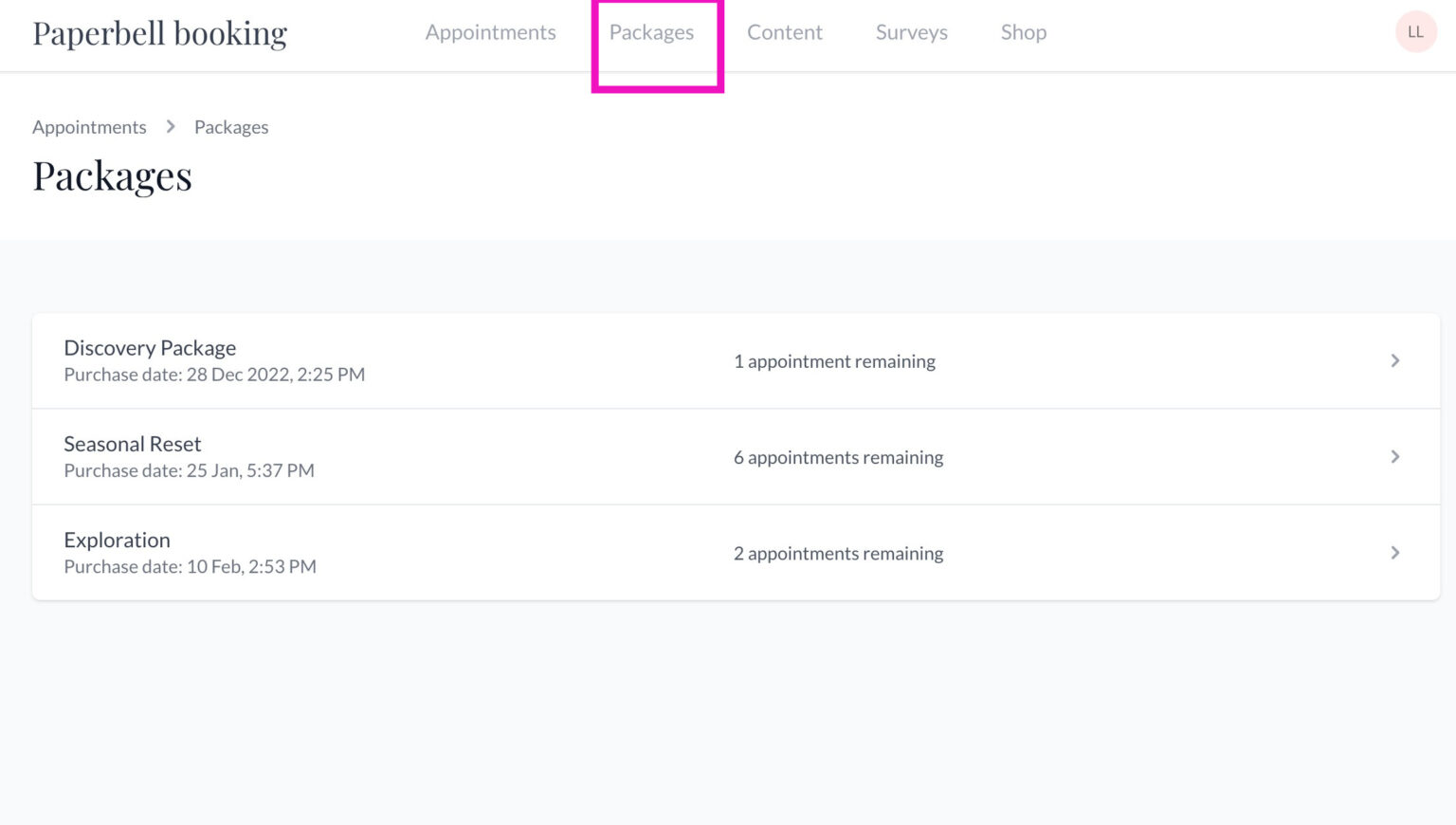Open the Appointments navigation tab
Screen dimensions: 1456x825
[490, 31]
